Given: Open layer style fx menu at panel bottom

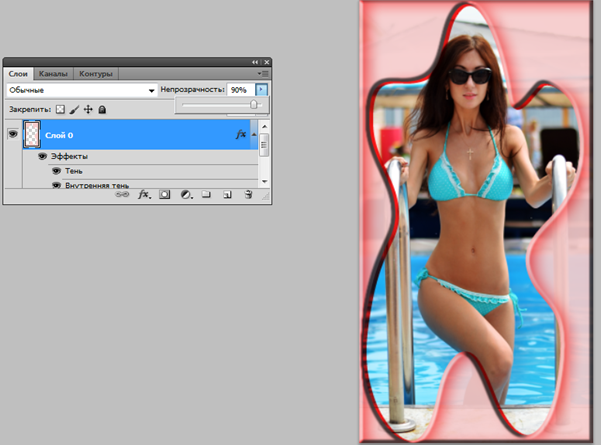Looking at the screenshot, I should click(144, 195).
